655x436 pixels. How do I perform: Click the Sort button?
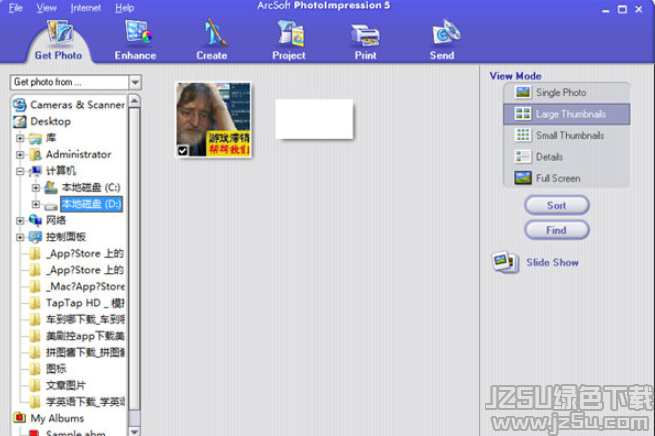point(557,205)
